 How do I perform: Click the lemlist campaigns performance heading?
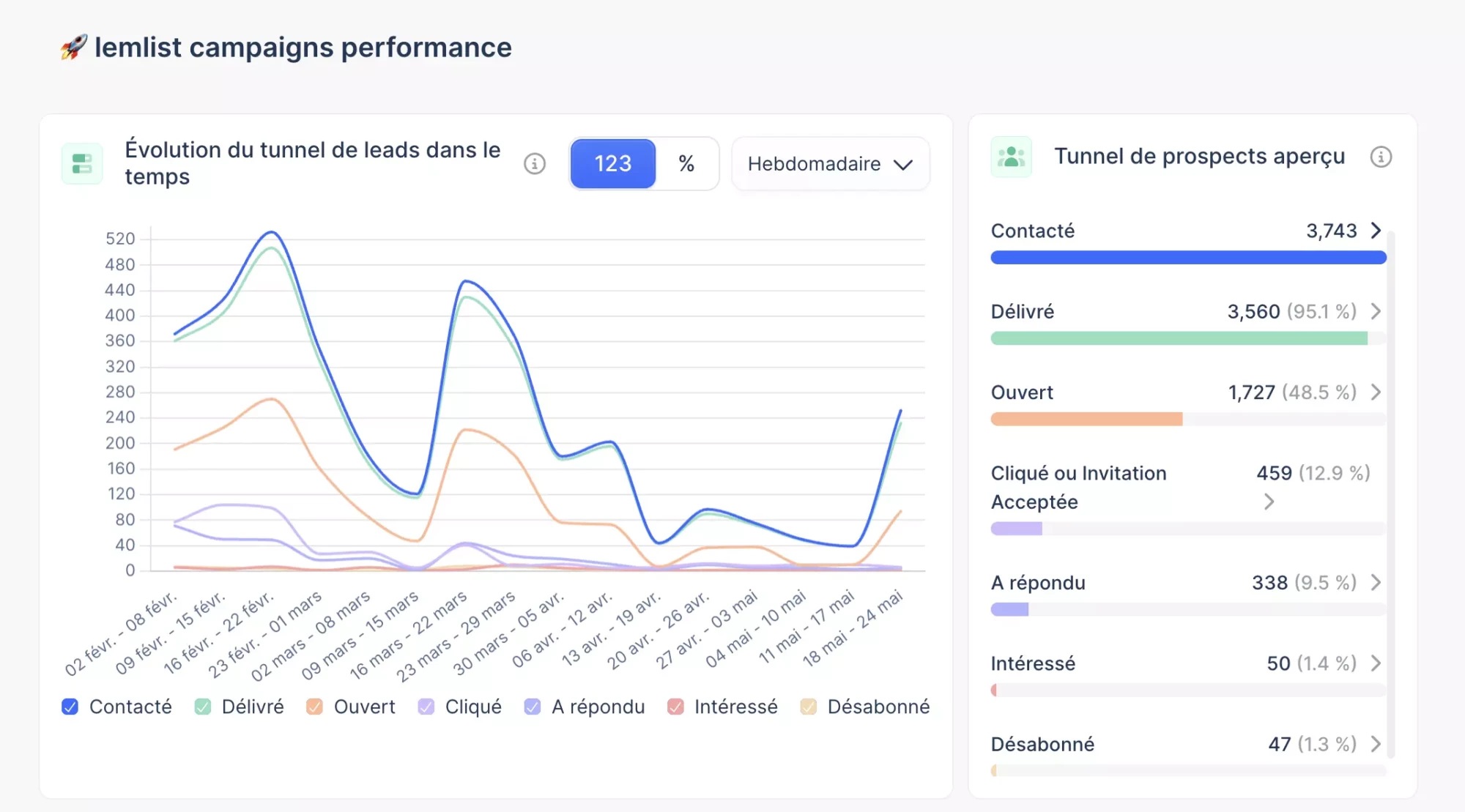(303, 48)
